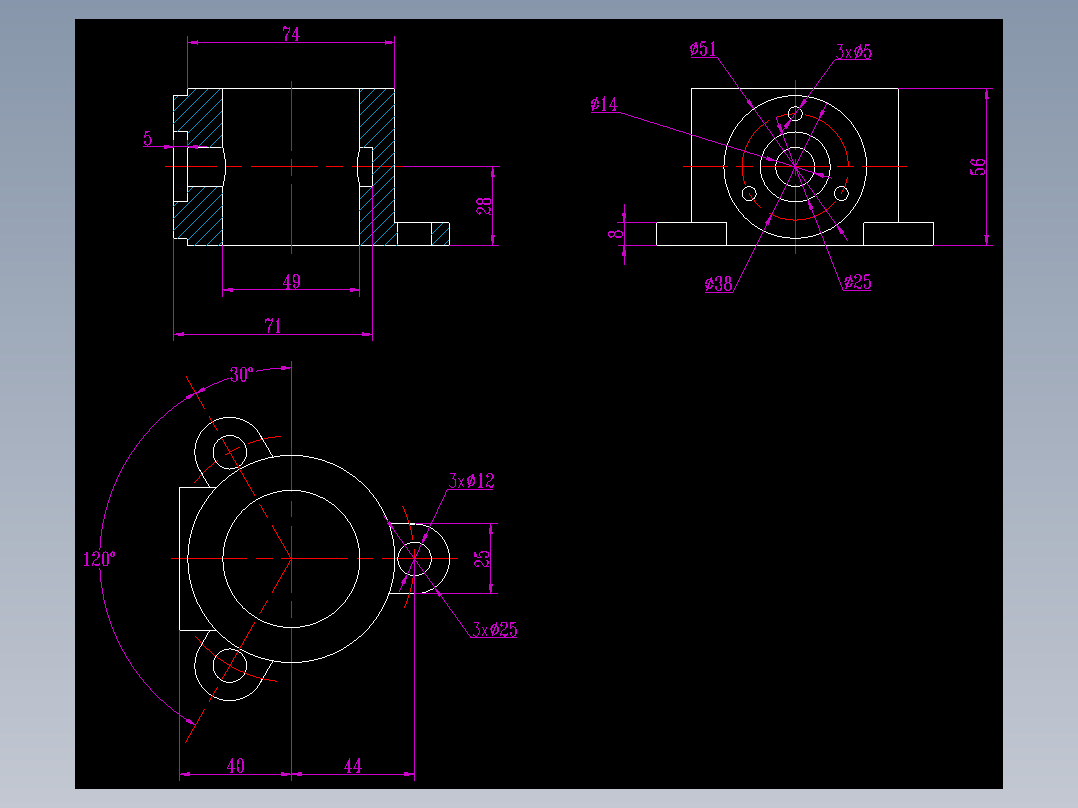Screen dimensions: 1078x808
Task: Select the 49 inner width dimension
Action: pos(292,281)
